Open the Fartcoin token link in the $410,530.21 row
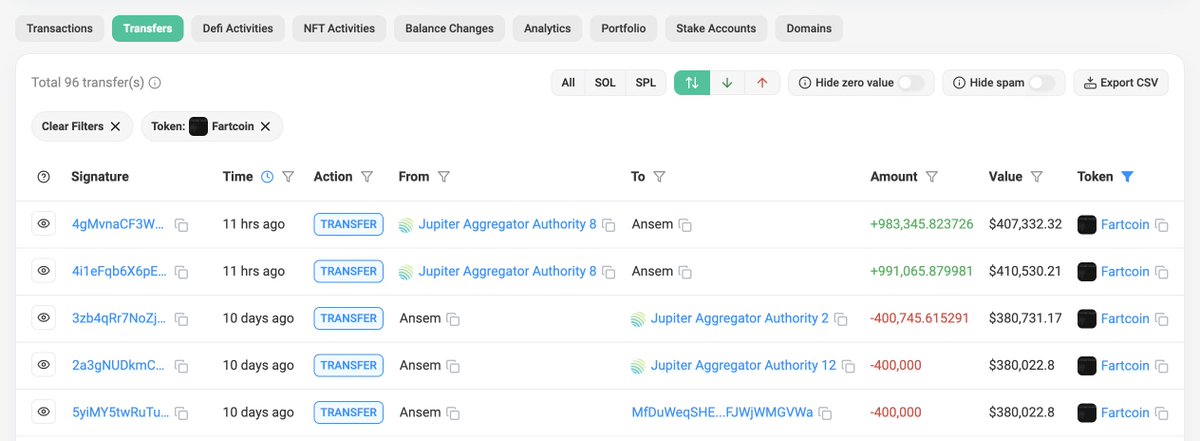Image resolution: width=1200 pixels, height=441 pixels. [1125, 272]
